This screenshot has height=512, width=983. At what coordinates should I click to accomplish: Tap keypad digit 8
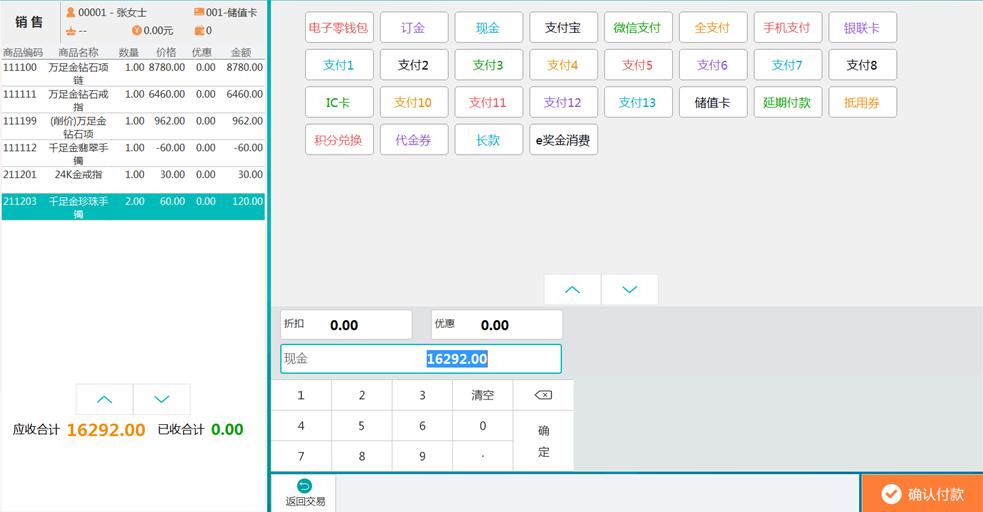(362, 456)
